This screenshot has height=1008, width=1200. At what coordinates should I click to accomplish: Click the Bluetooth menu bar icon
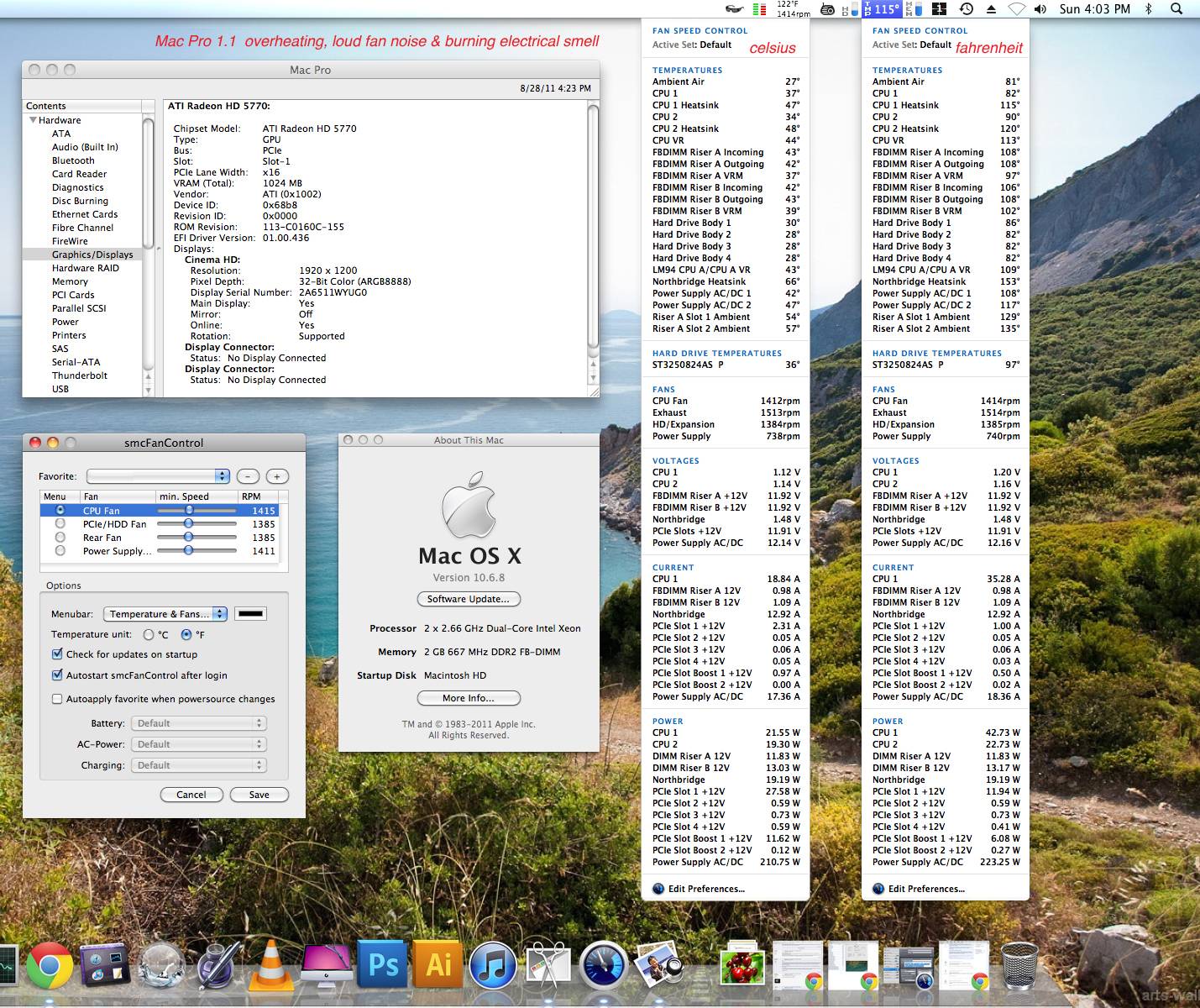1149,9
